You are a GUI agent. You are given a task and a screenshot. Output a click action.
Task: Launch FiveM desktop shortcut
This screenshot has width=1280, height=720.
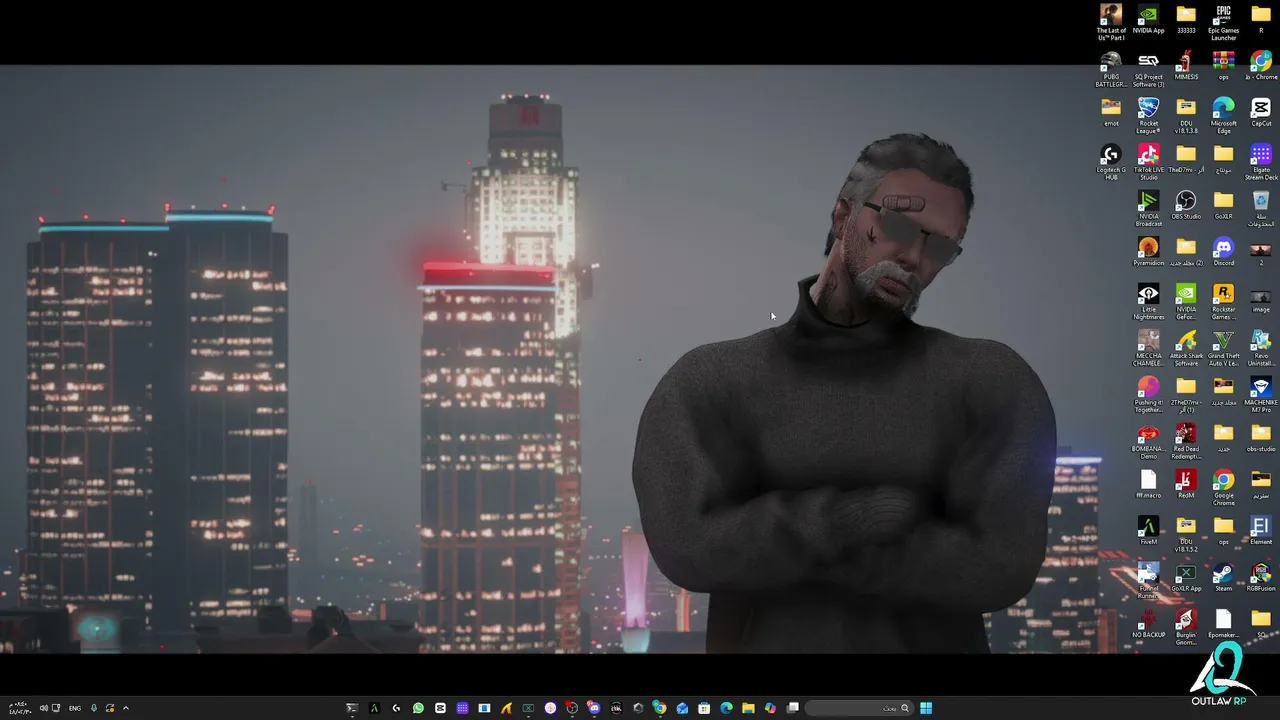click(x=1148, y=528)
